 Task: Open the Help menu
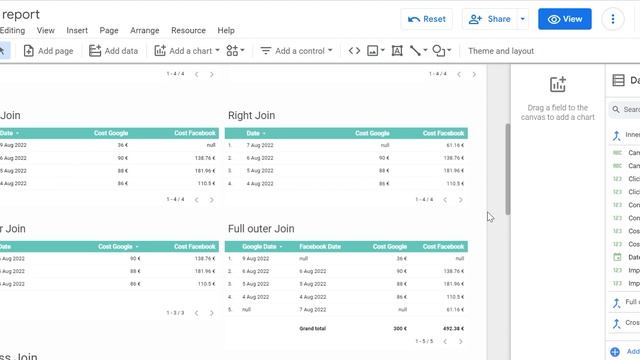point(226,31)
